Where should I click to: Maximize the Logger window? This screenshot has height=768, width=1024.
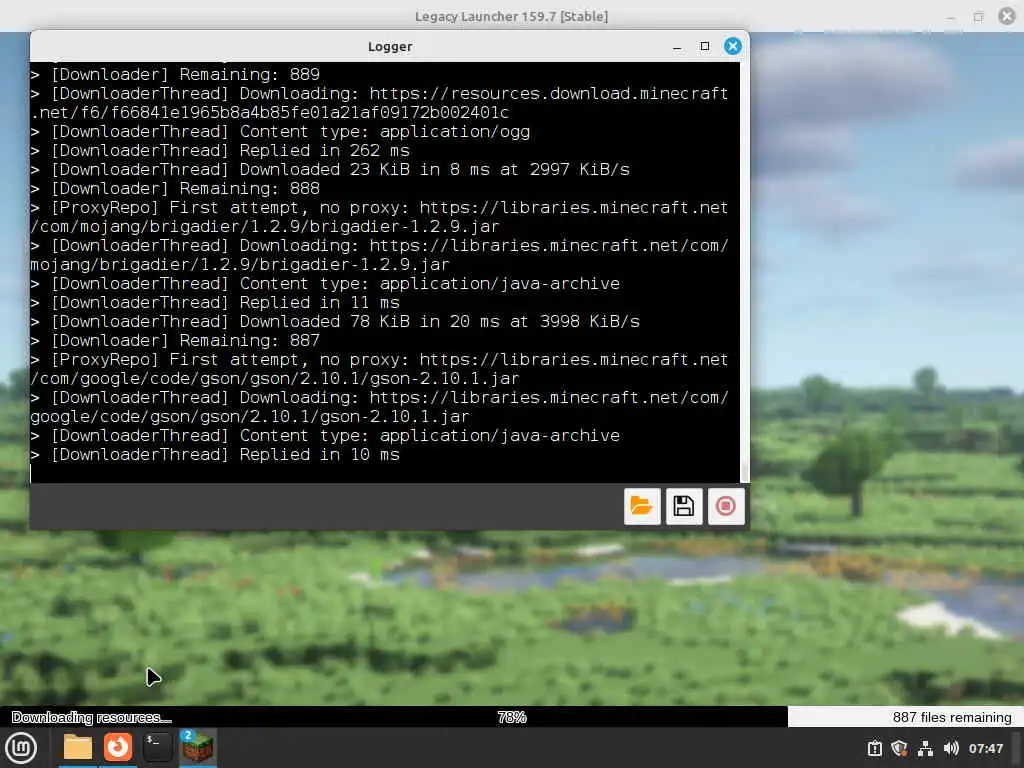click(705, 46)
